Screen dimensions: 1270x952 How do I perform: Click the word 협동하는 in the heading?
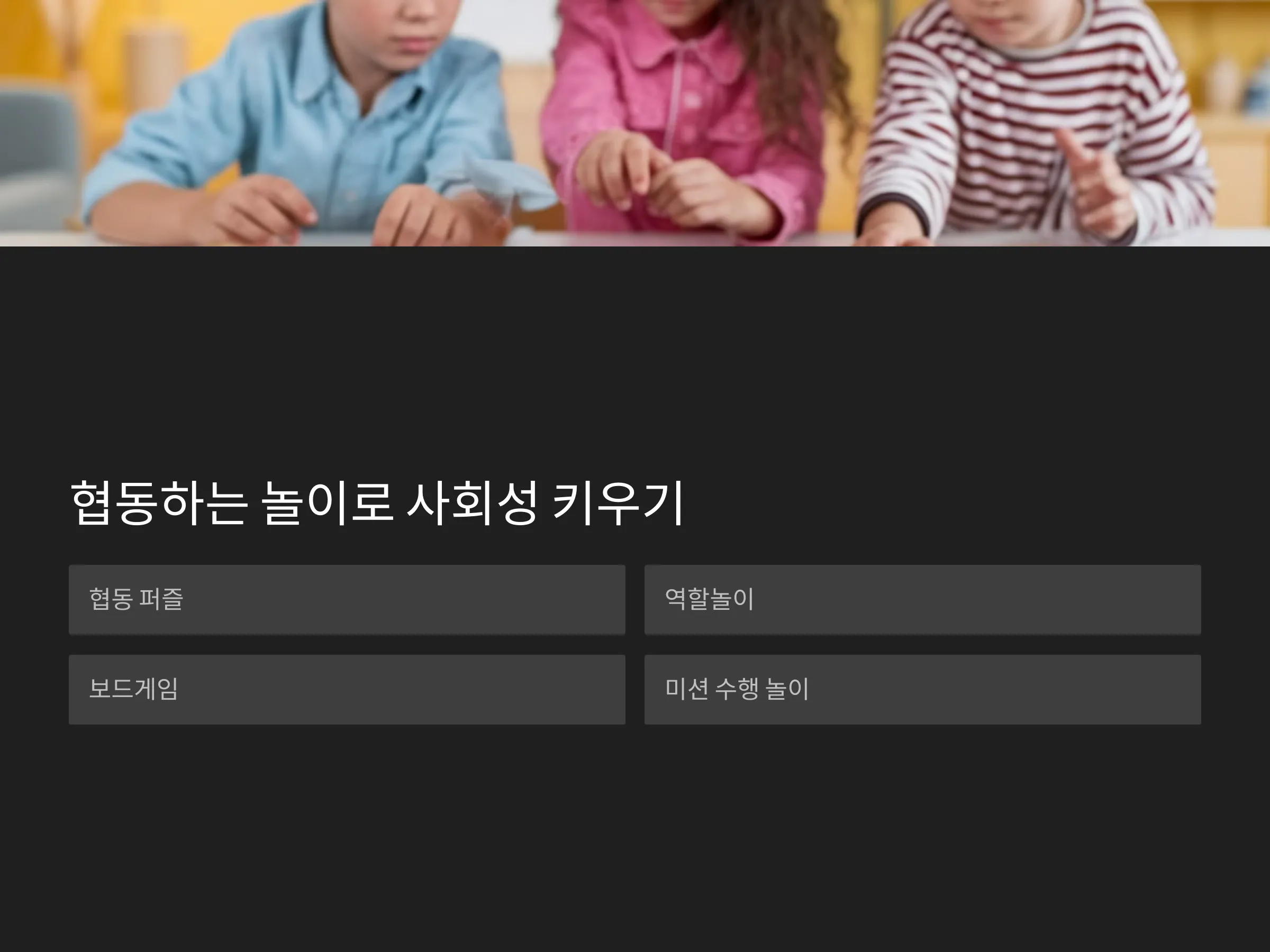(159, 504)
